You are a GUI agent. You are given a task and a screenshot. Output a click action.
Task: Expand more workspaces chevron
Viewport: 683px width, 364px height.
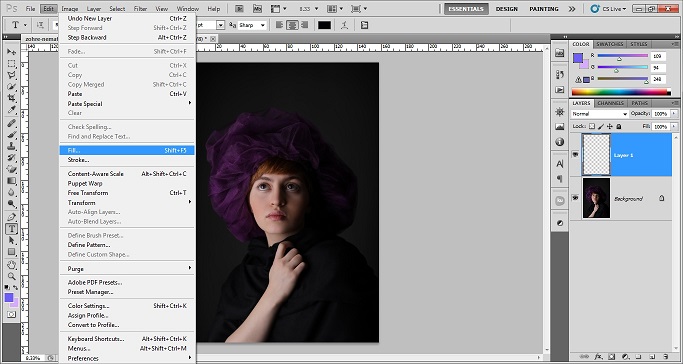pos(572,9)
